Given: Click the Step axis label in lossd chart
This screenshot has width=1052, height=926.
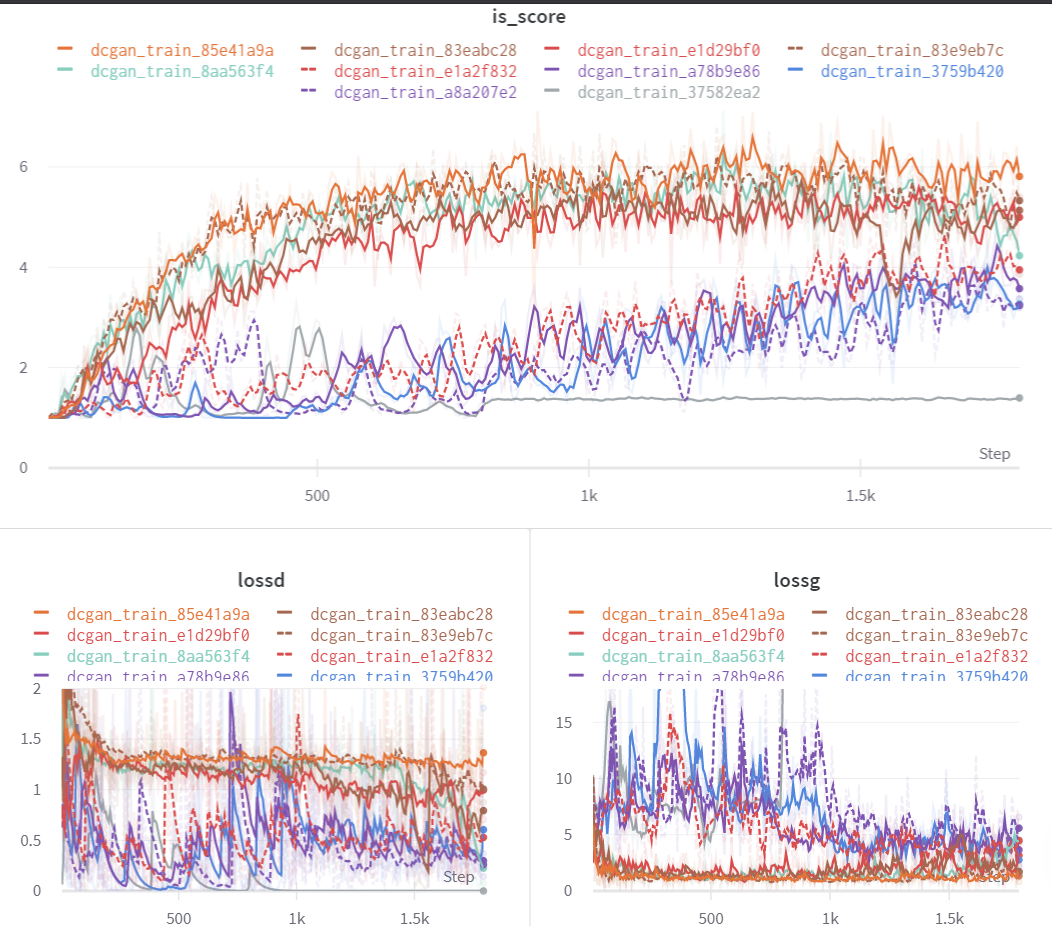Looking at the screenshot, I should point(458,877).
